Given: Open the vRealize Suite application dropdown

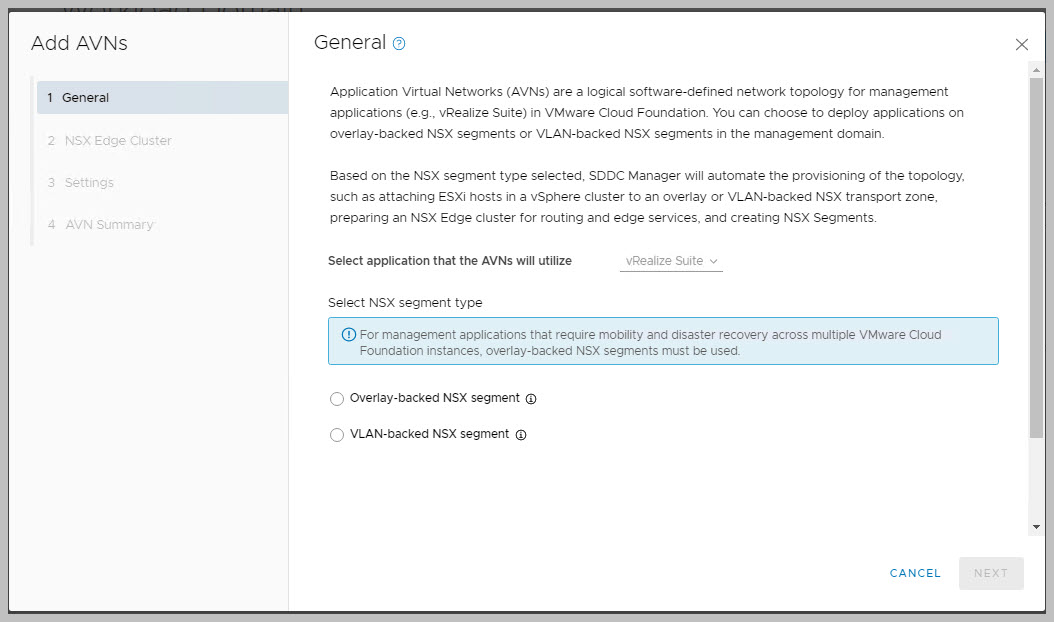Looking at the screenshot, I should 665,261.
